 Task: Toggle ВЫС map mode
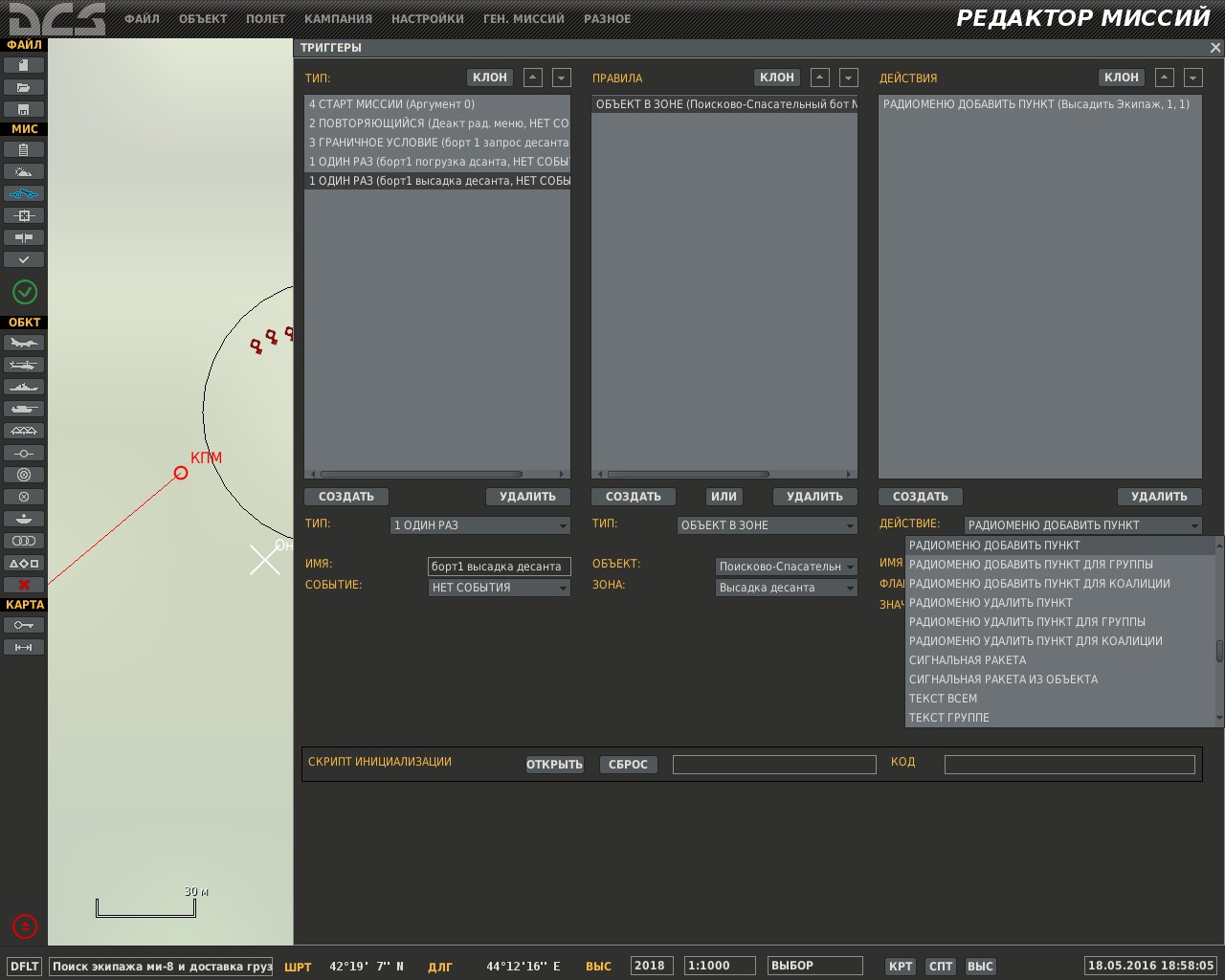(x=980, y=967)
